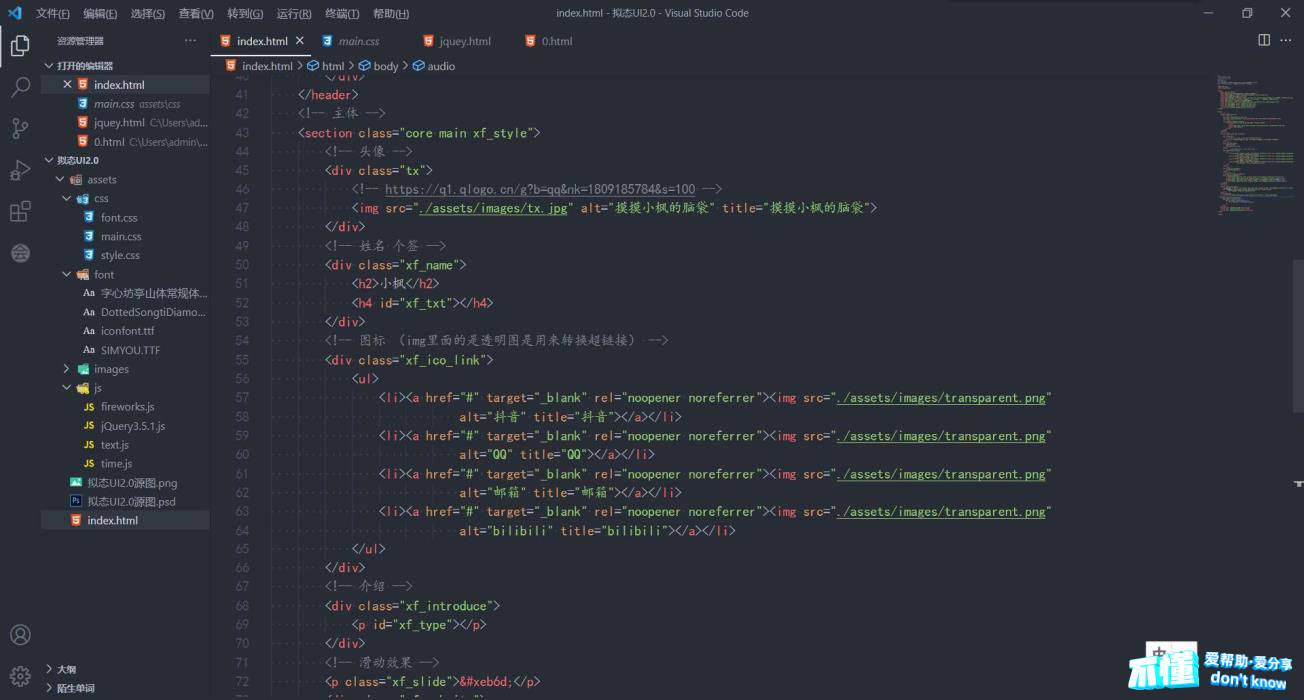1304x700 pixels.
Task: Open fireworks.js in the file tree
Action: (x=127, y=407)
